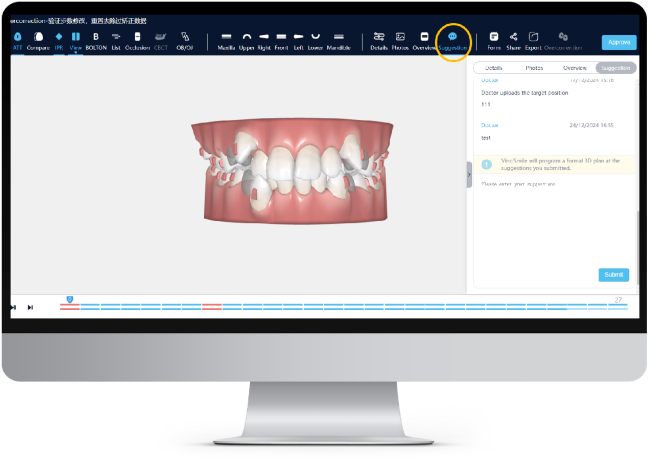Open the BOLTON analysis tool
The image size is (650, 461).
pyautogui.click(x=96, y=39)
